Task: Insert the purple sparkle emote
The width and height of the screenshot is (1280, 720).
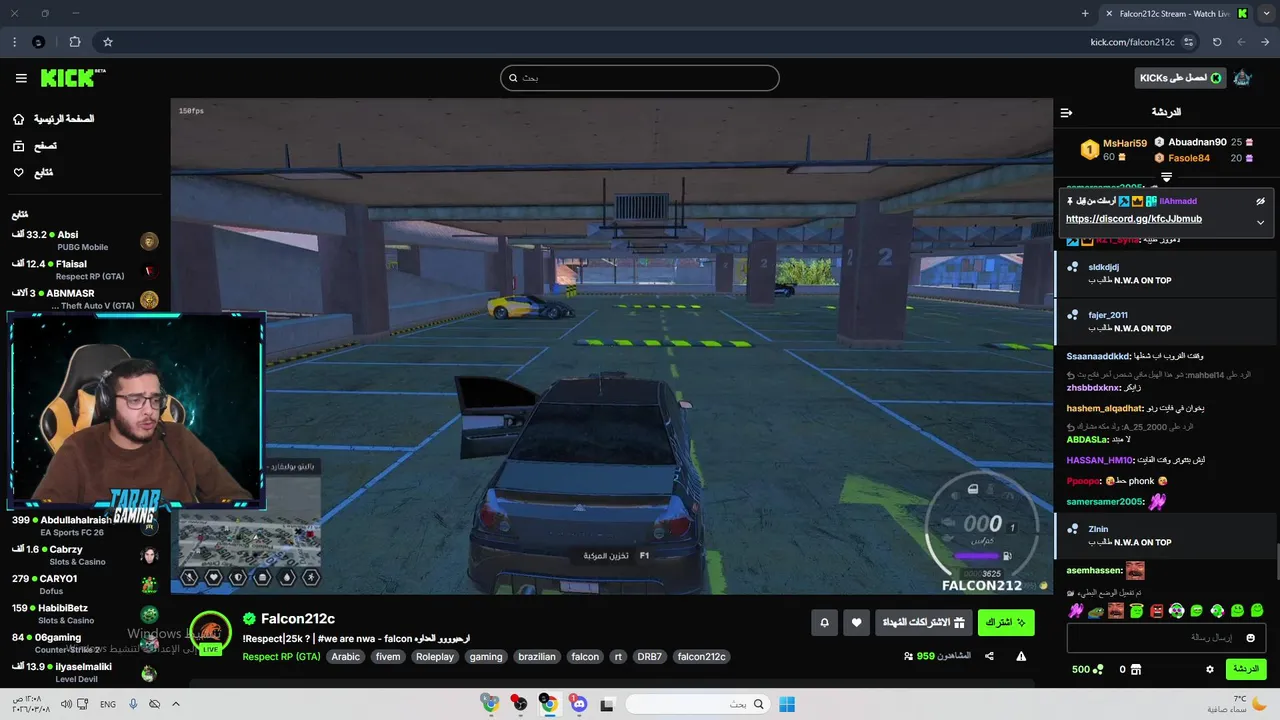Action: (1076, 610)
